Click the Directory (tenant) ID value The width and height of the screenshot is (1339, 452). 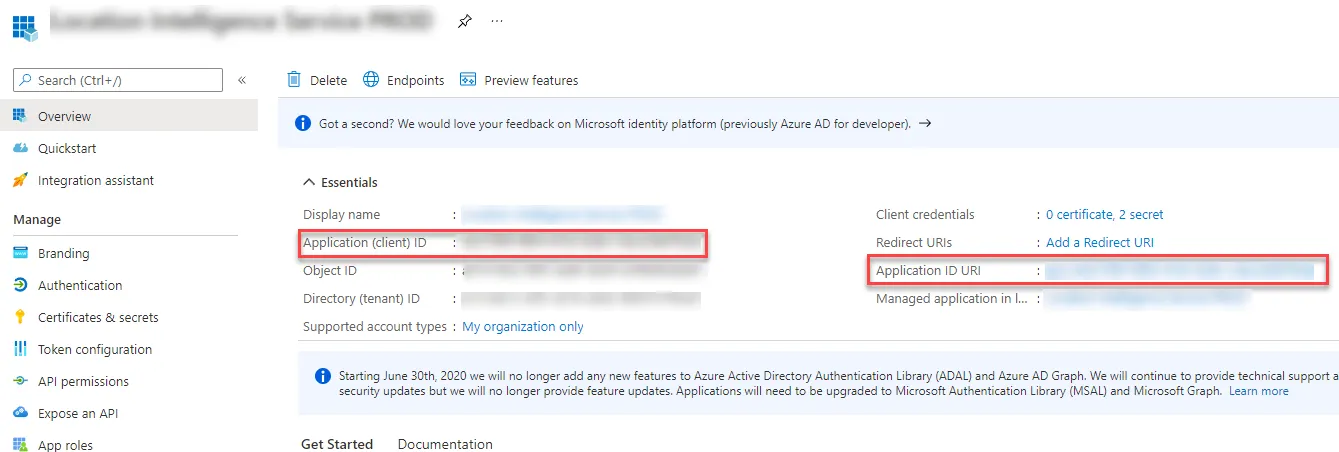[580, 298]
